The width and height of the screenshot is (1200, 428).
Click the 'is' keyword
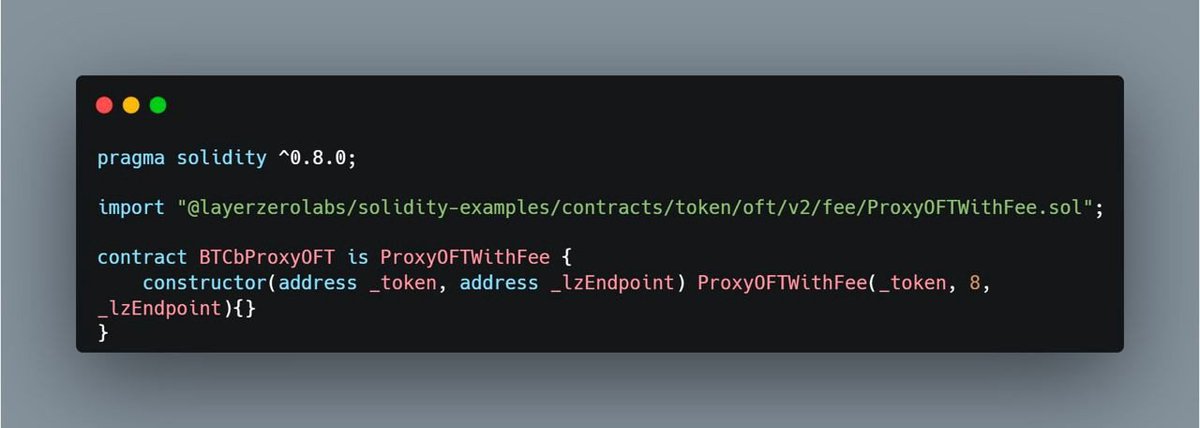point(358,258)
